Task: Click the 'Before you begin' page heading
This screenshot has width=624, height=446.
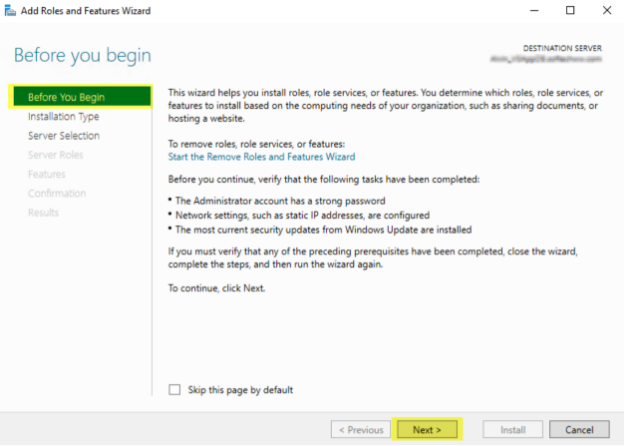Action: tap(82, 54)
